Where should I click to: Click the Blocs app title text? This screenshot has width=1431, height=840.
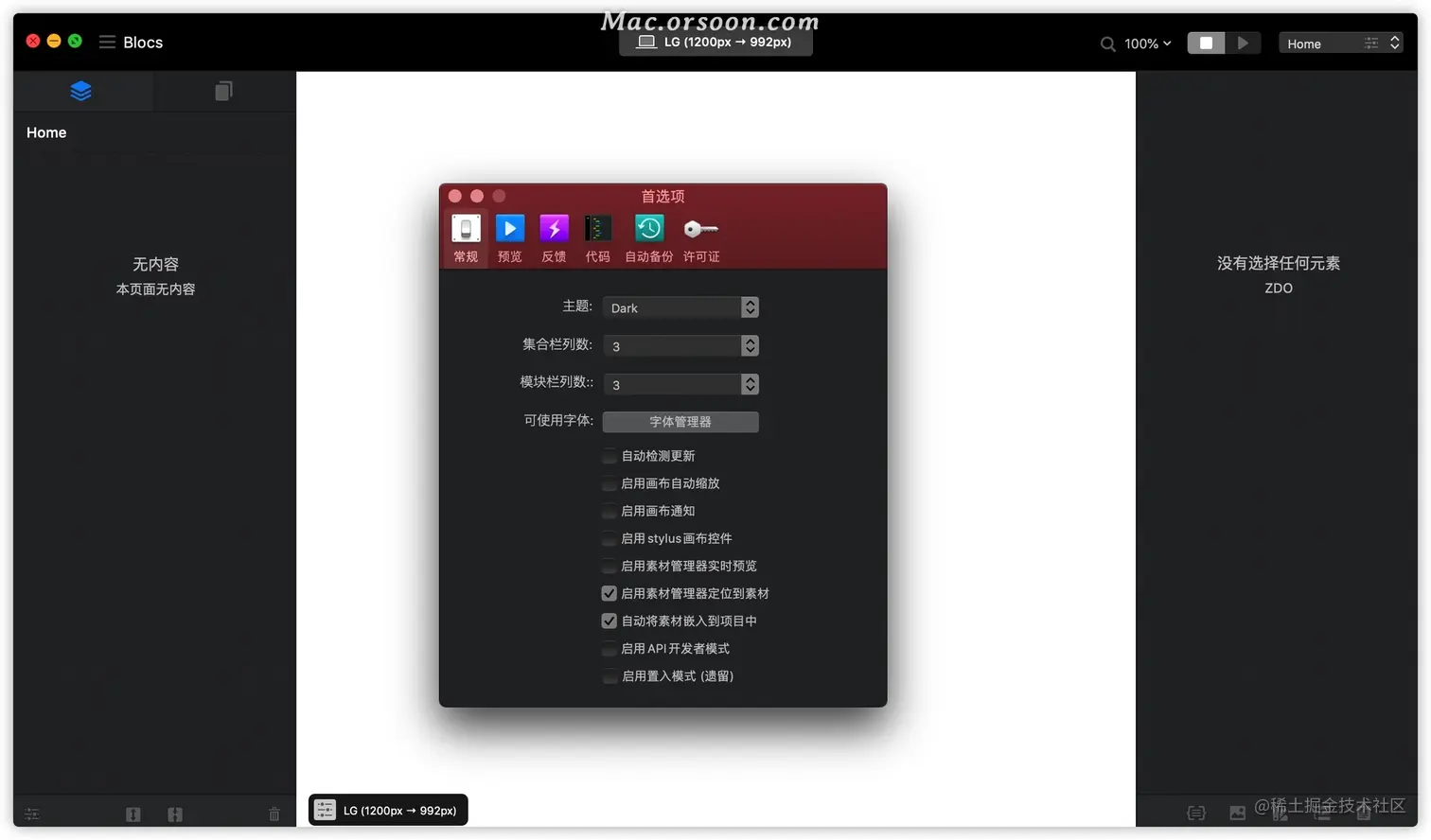click(143, 43)
